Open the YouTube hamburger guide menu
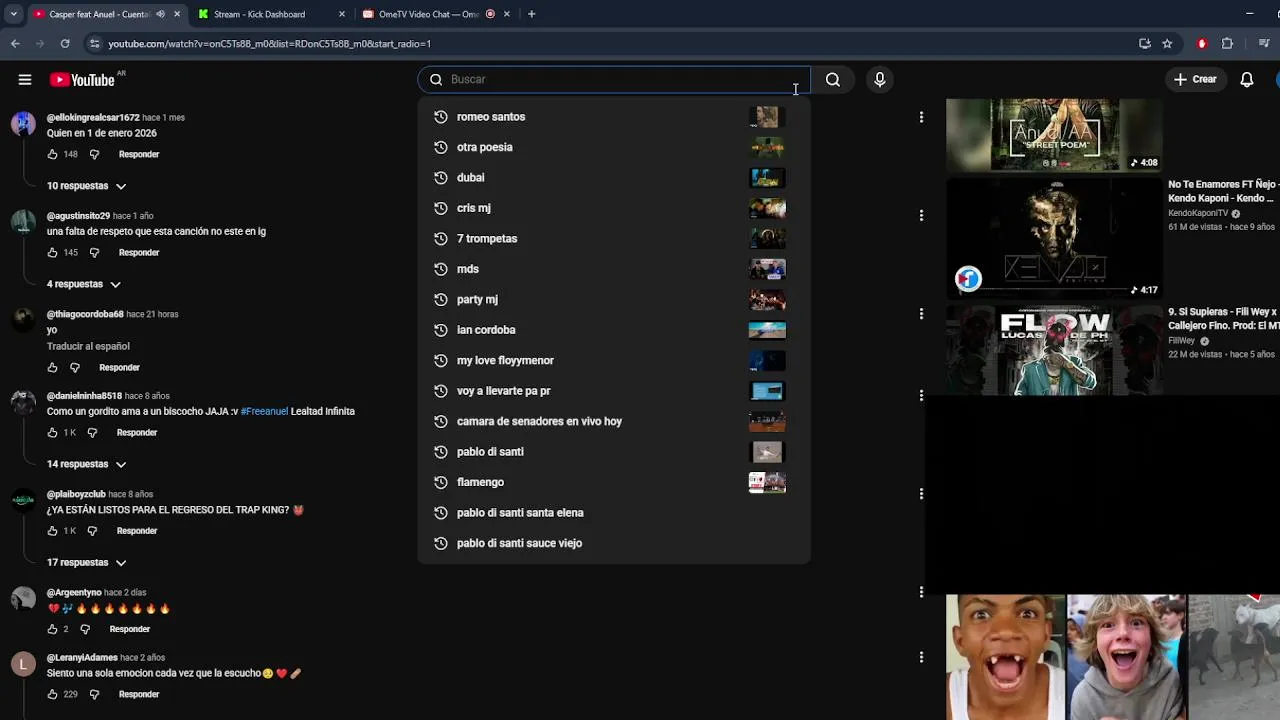 click(25, 80)
